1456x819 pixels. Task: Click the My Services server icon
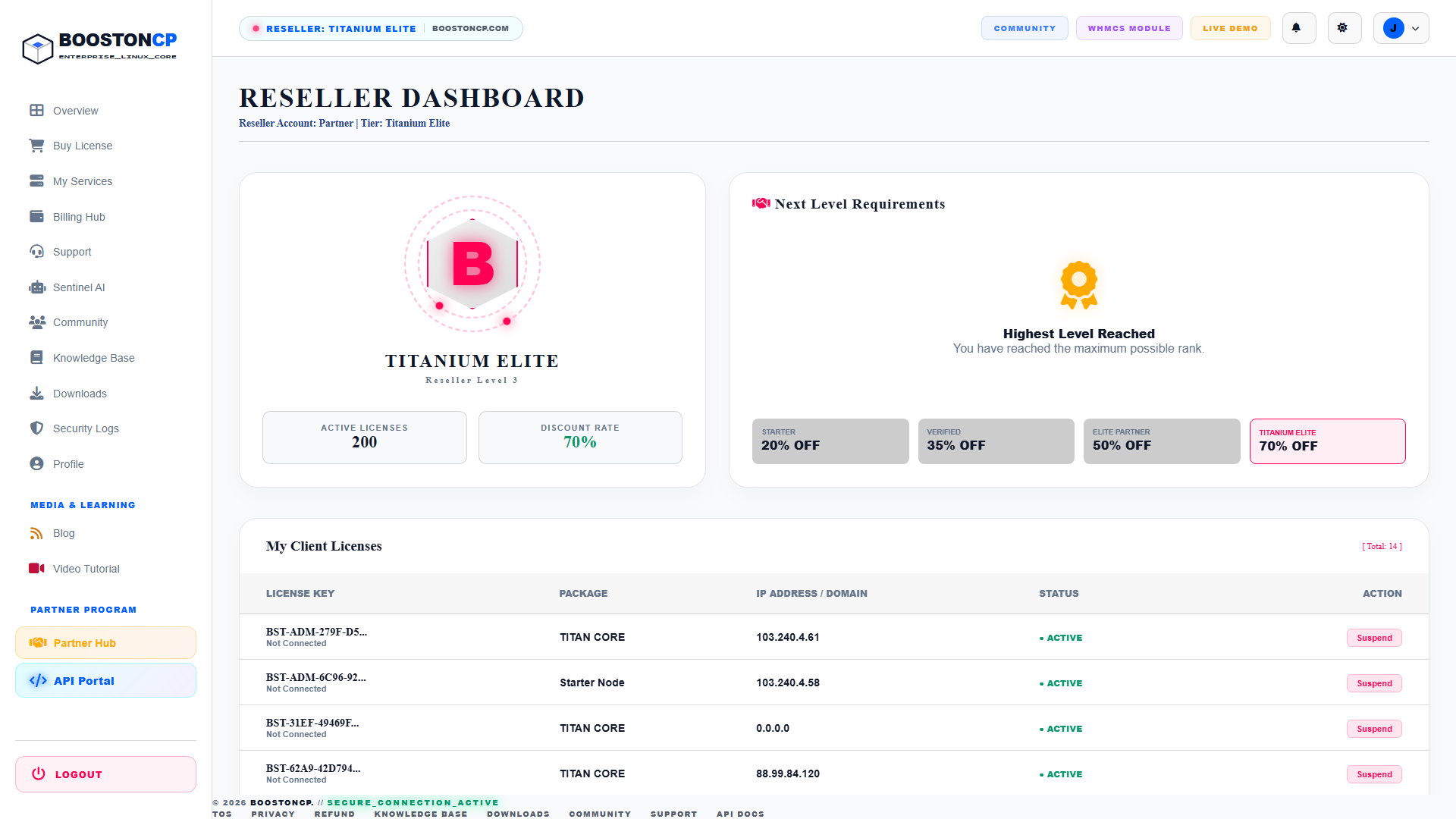pos(36,181)
